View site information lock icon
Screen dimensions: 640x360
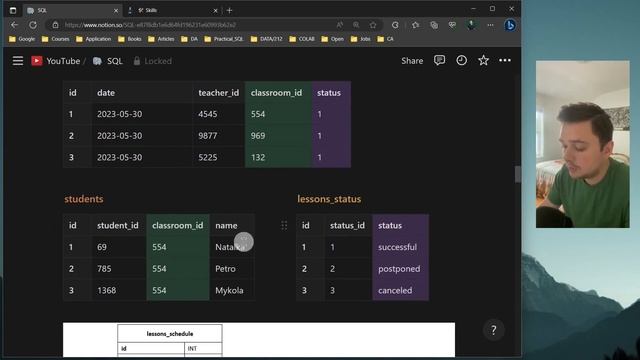coord(55,25)
